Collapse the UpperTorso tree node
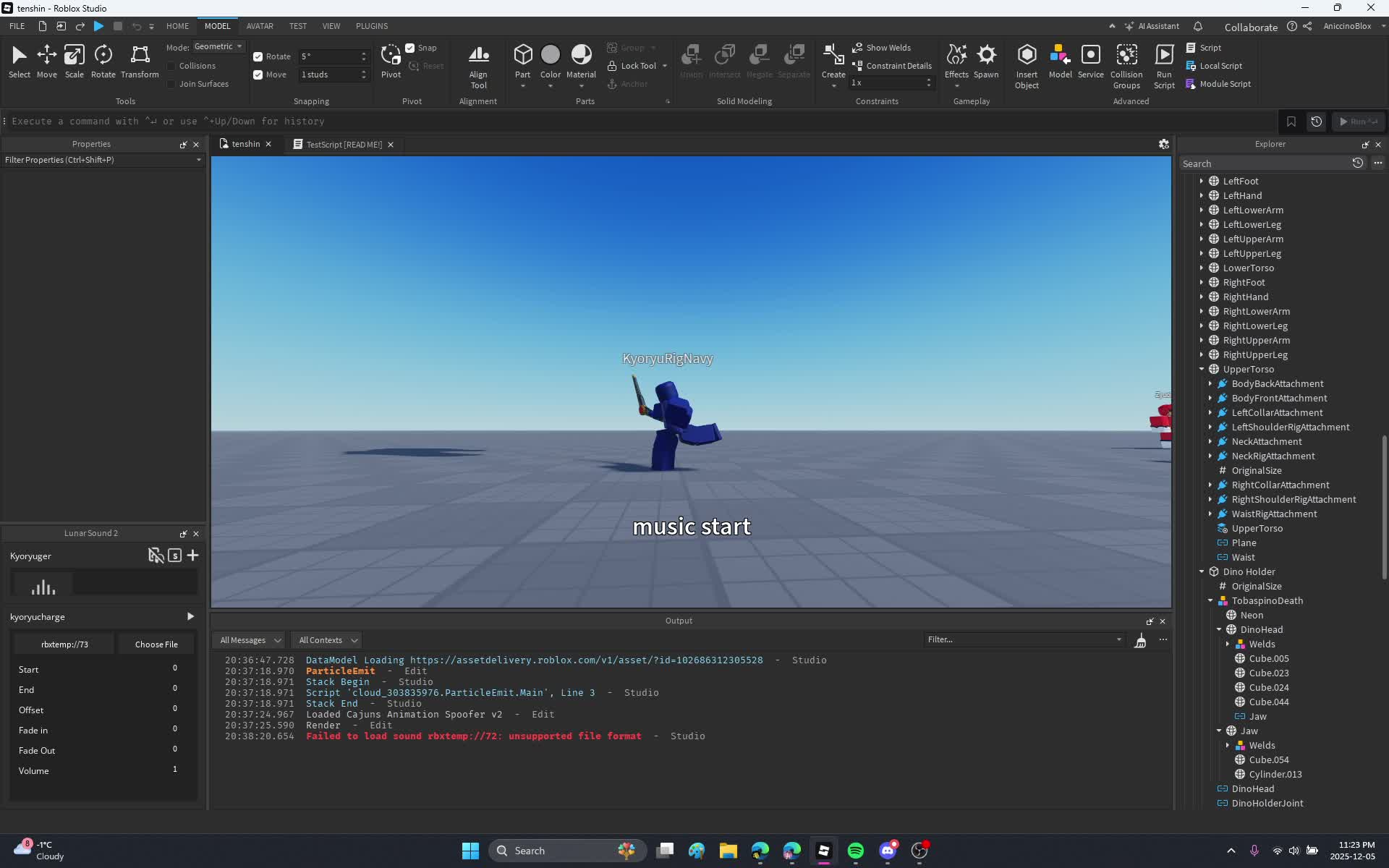 [1202, 369]
